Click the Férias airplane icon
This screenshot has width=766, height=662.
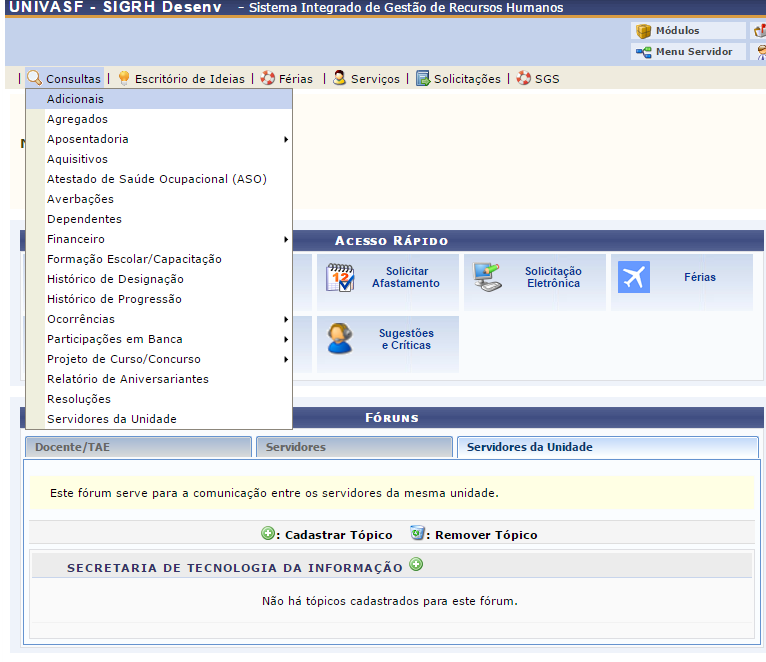634,277
